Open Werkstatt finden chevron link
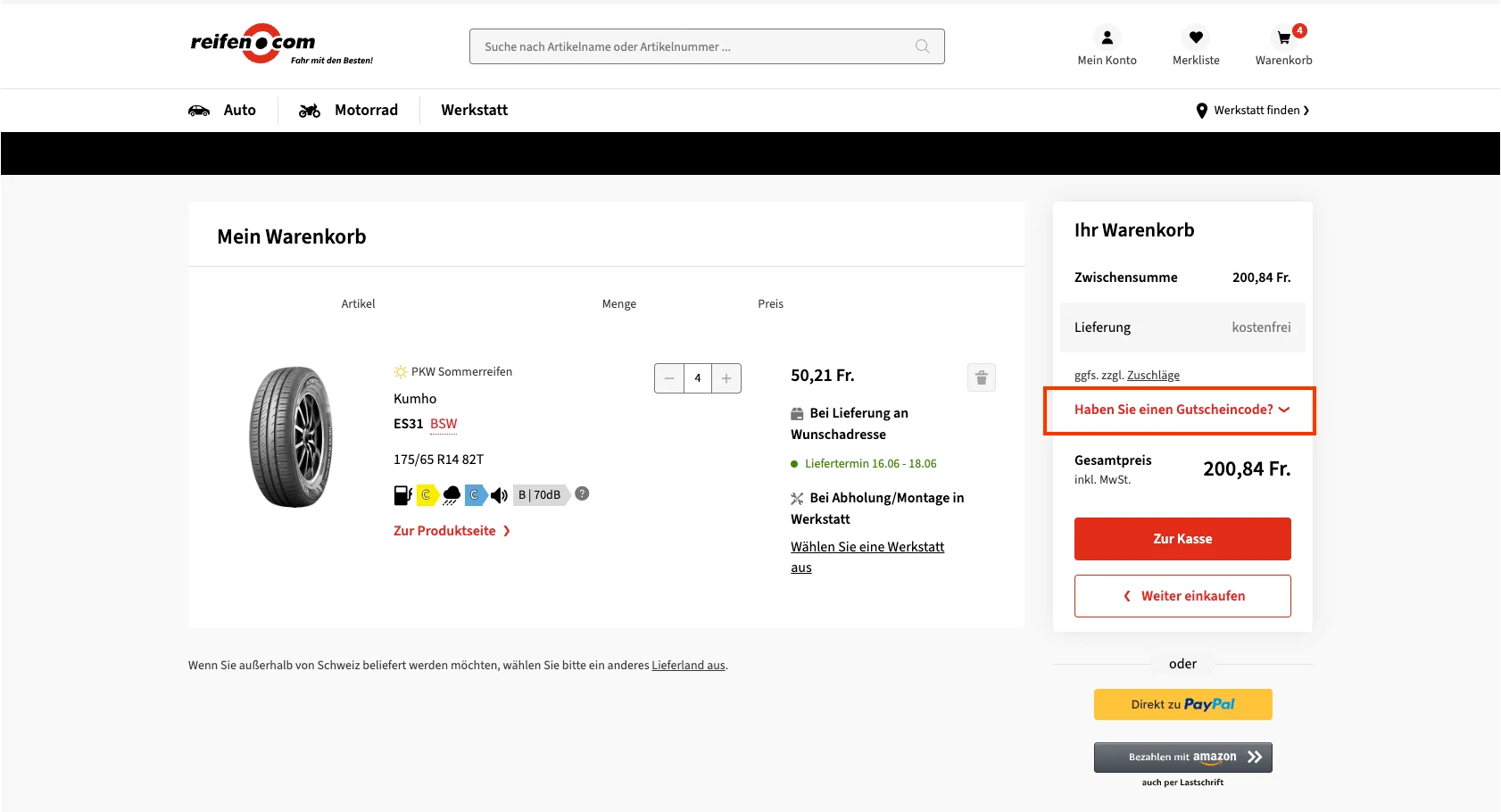 [1262, 111]
